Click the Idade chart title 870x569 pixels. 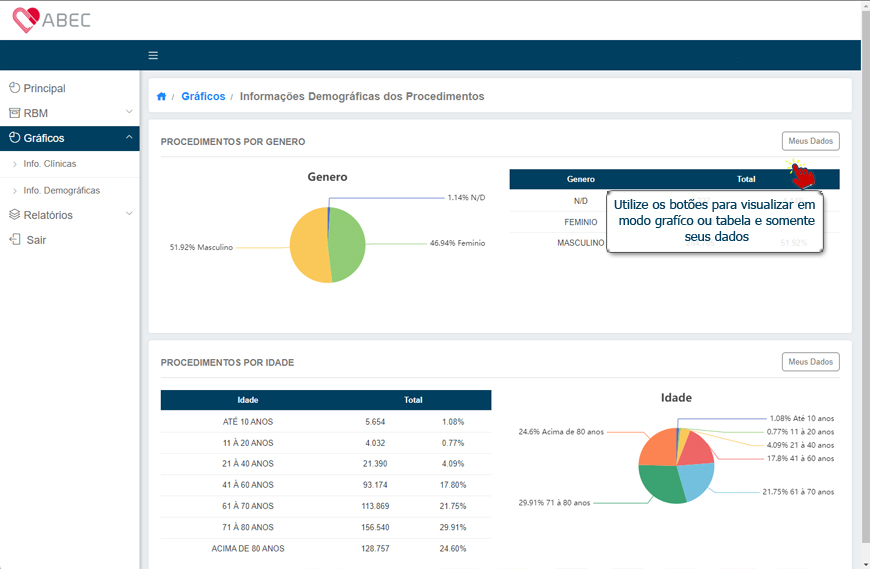click(x=676, y=398)
